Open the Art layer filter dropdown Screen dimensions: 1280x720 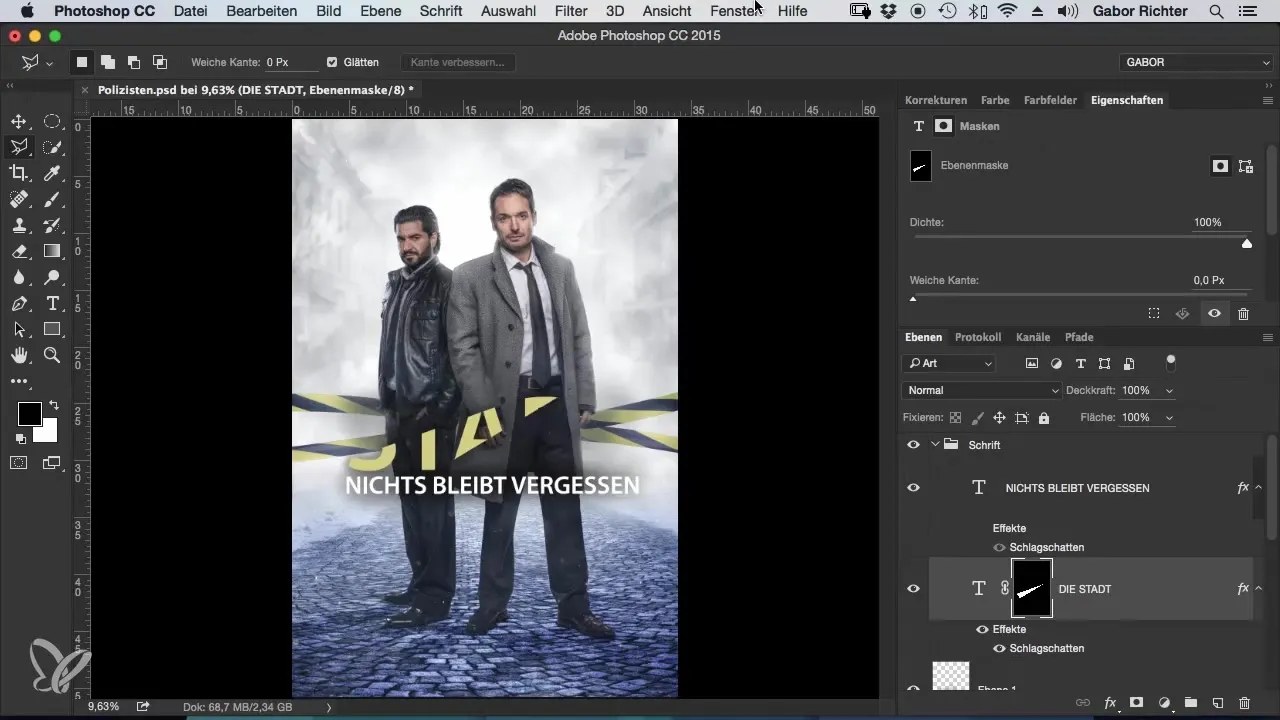(949, 363)
